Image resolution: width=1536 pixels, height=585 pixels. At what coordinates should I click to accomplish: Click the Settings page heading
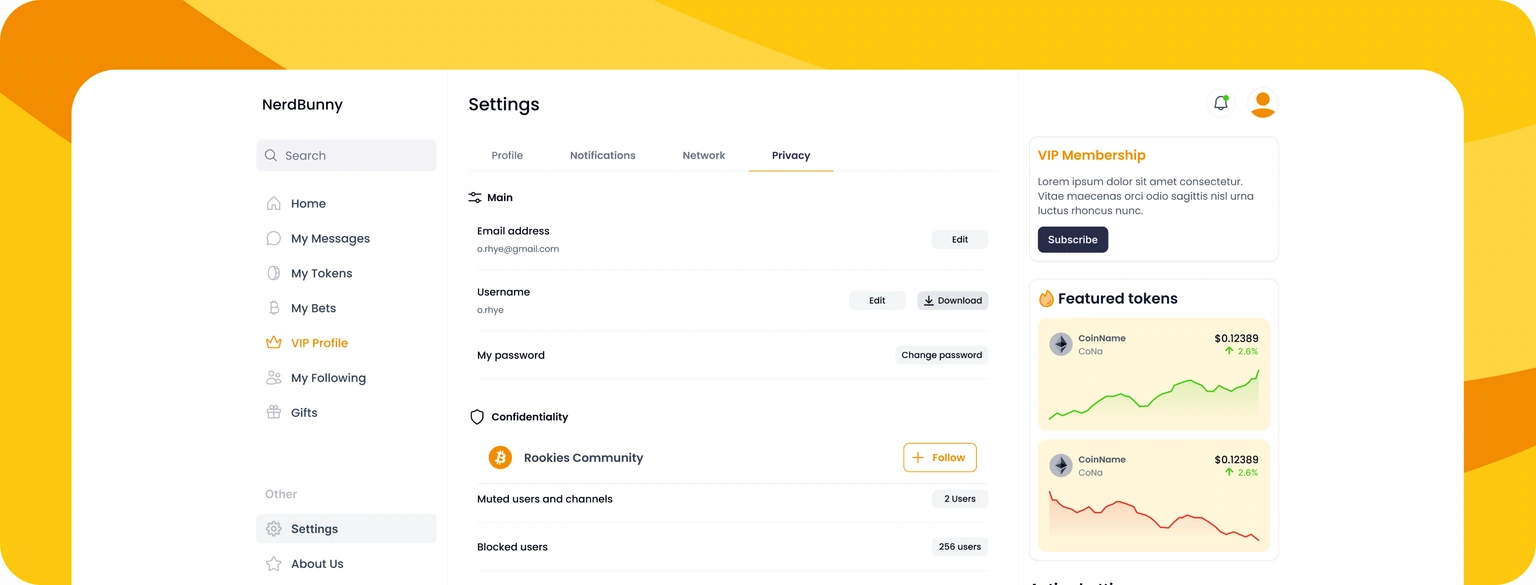pos(504,104)
